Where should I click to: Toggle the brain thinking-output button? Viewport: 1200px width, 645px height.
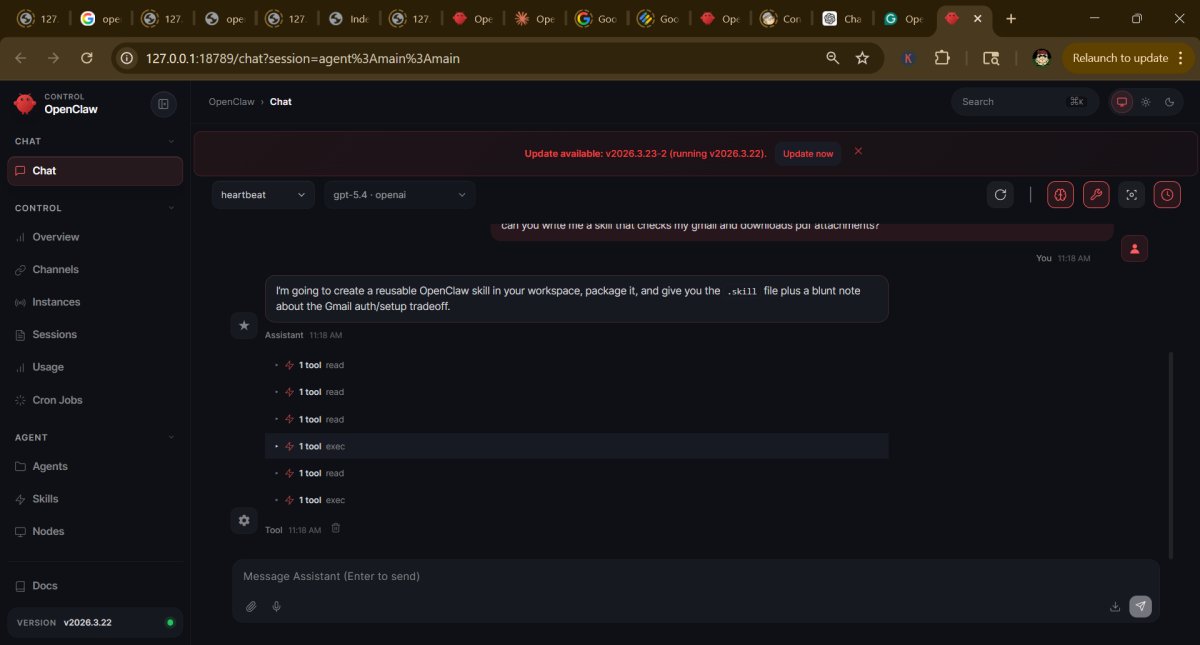[x=1061, y=195]
